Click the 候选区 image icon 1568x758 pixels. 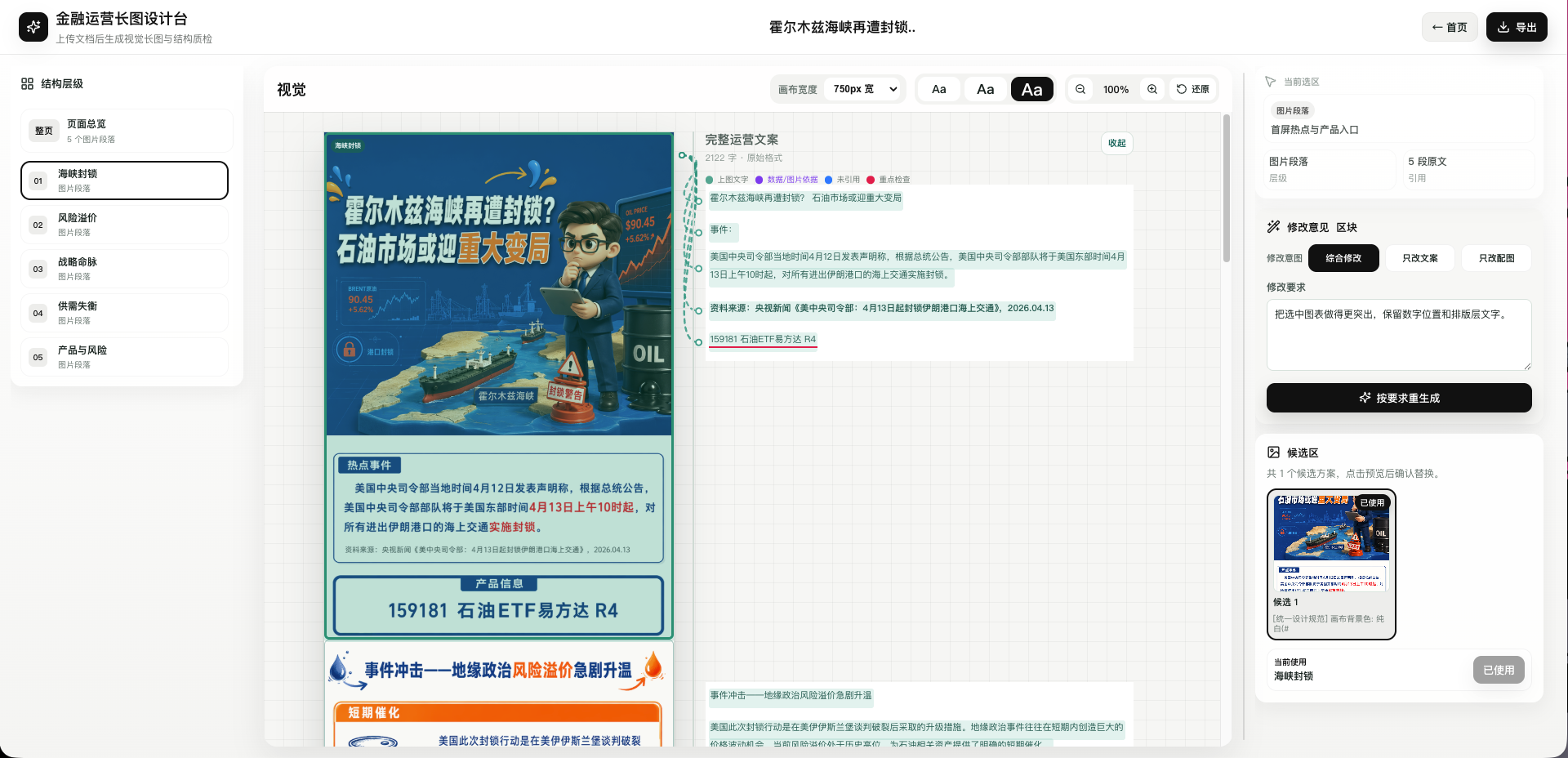coord(1273,453)
